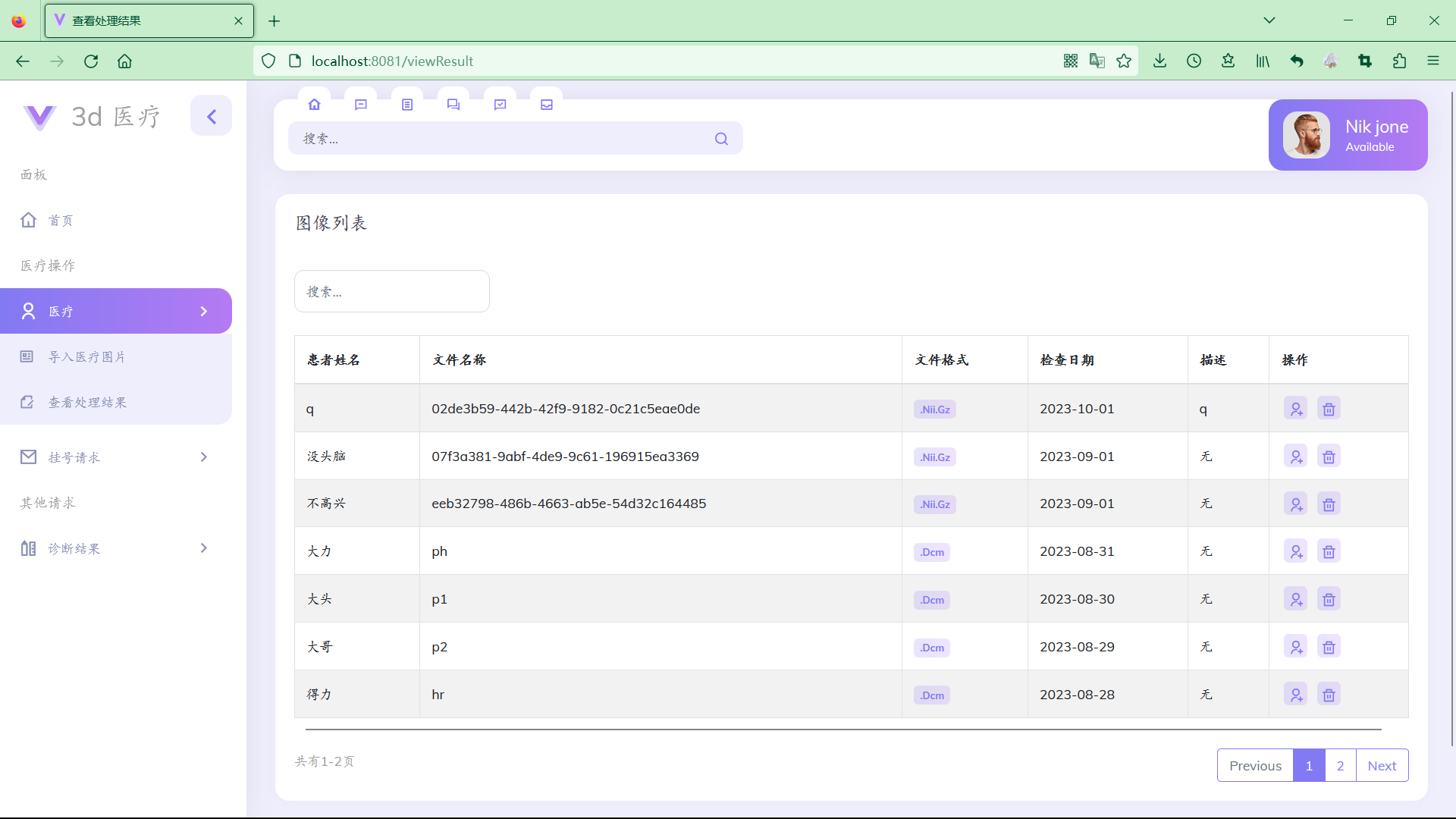
Task: Assign user icon for row 02de3b59 file
Action: (1296, 409)
